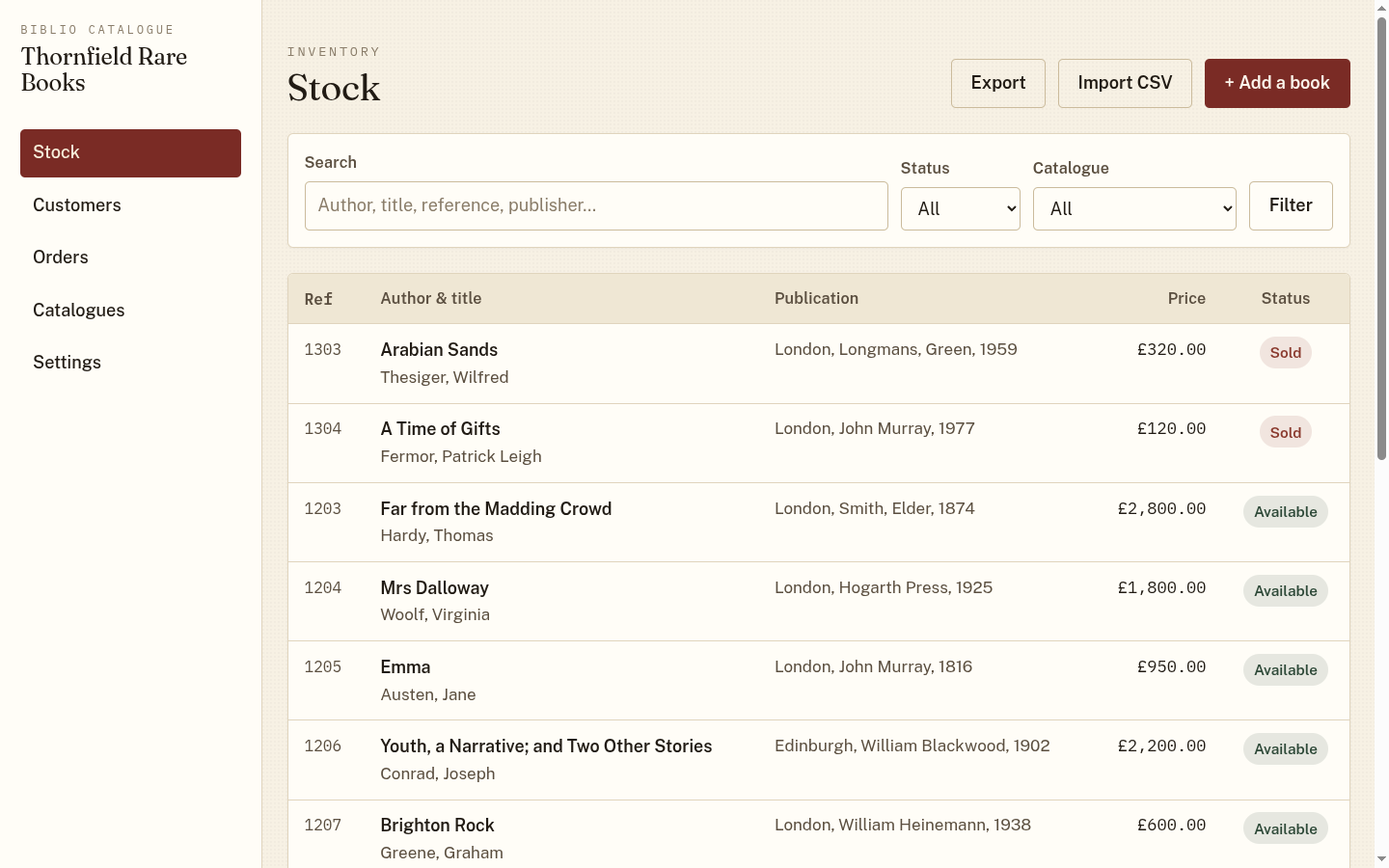This screenshot has height=868, width=1389.
Task: Click reference number 1204
Action: (x=323, y=588)
